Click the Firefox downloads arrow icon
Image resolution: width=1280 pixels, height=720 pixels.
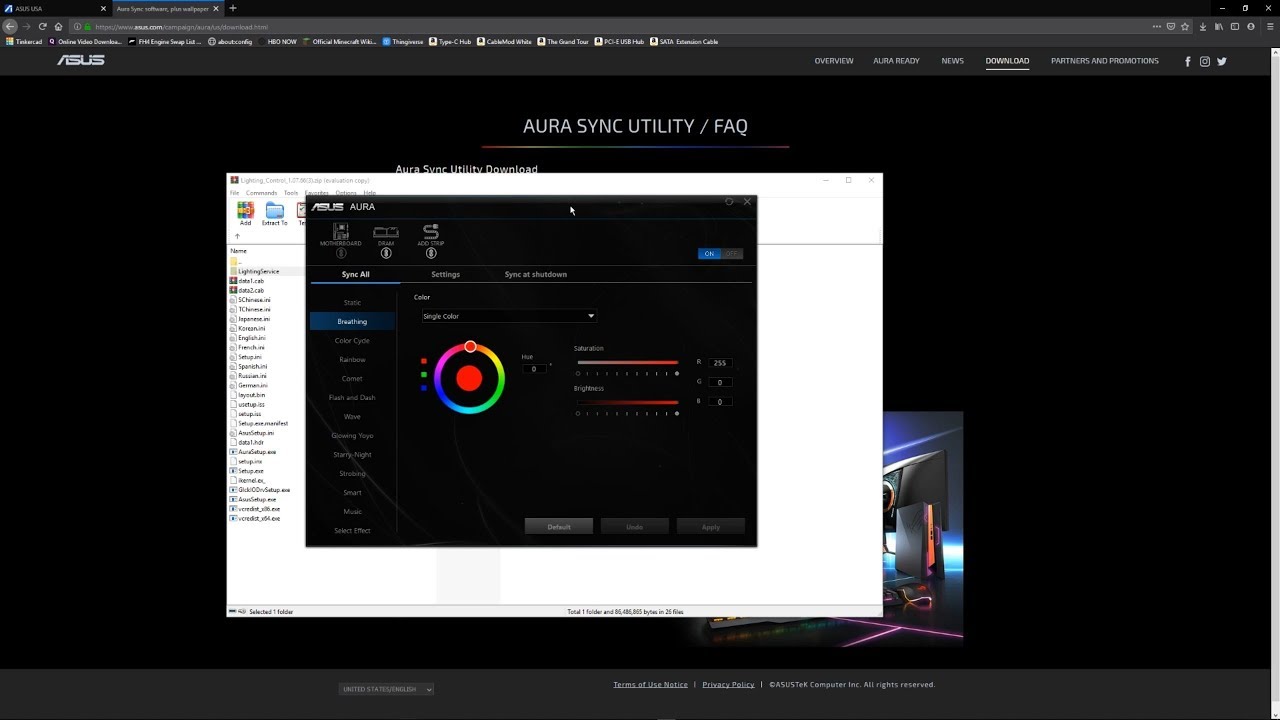pos(1202,26)
